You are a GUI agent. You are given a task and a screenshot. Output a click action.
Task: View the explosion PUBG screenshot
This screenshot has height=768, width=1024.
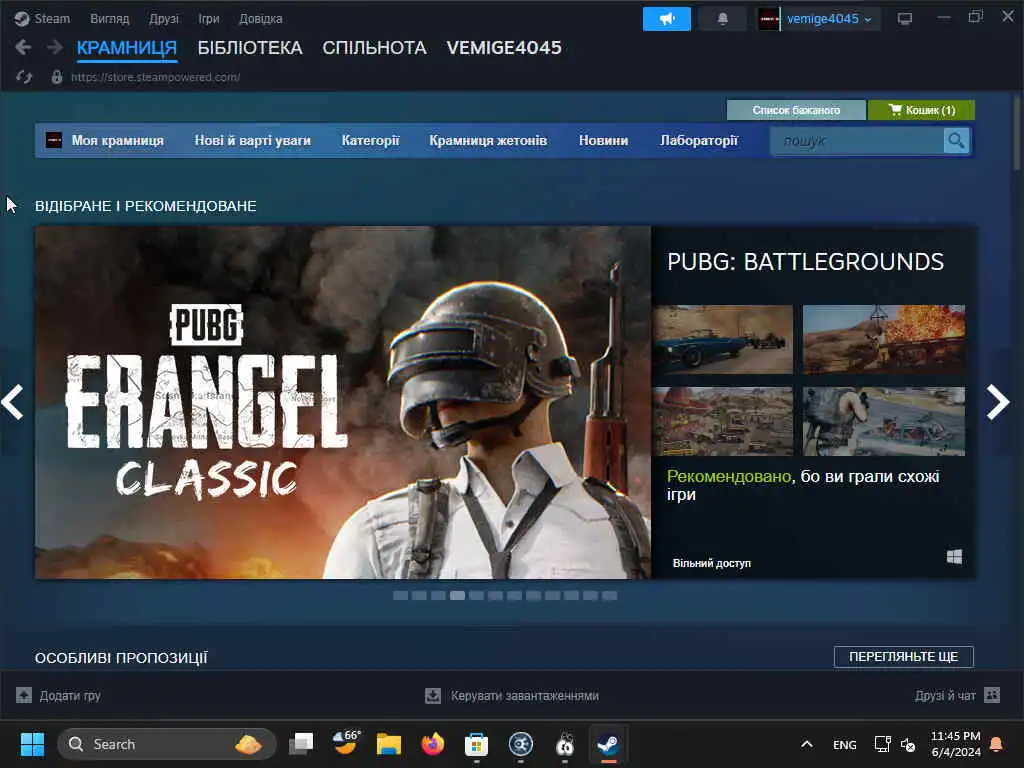884,339
